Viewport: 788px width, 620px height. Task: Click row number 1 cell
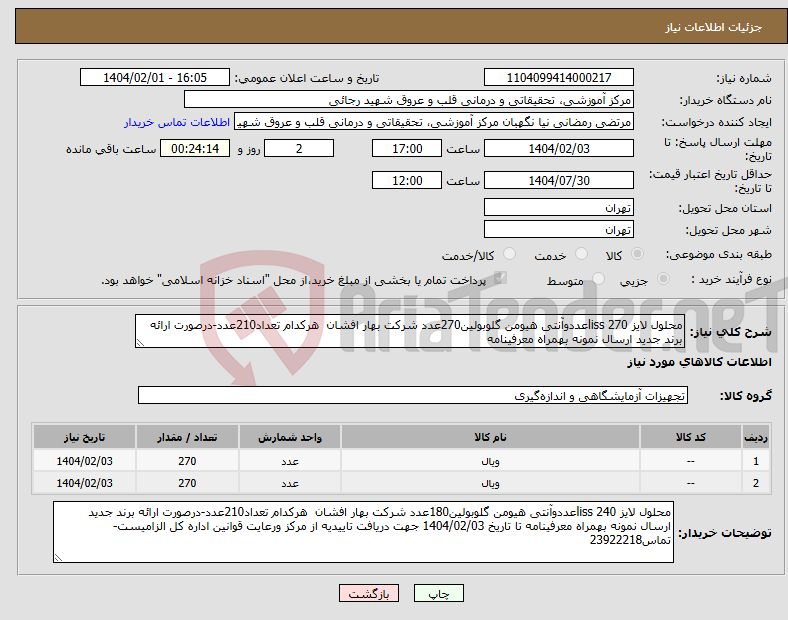coord(756,461)
